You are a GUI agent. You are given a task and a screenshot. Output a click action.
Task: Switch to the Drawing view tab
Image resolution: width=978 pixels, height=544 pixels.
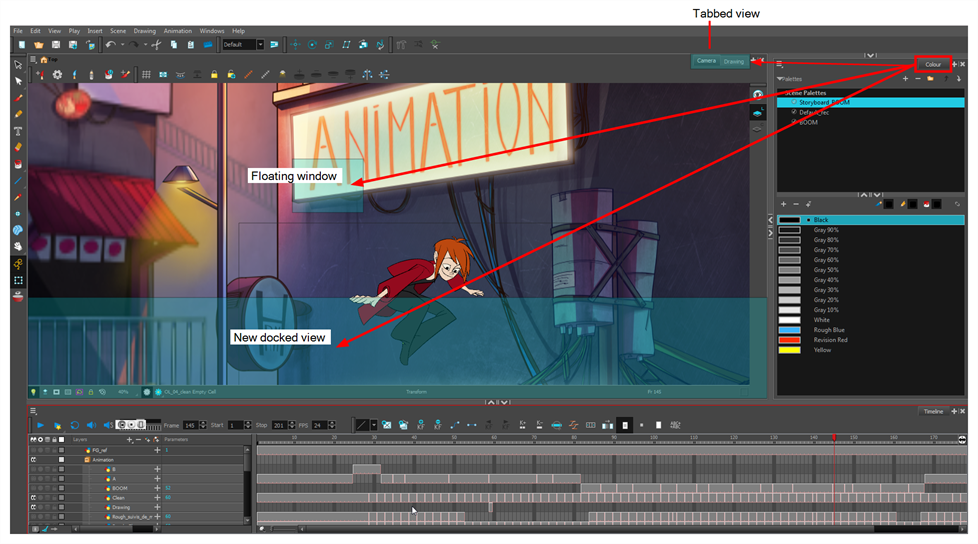point(734,61)
